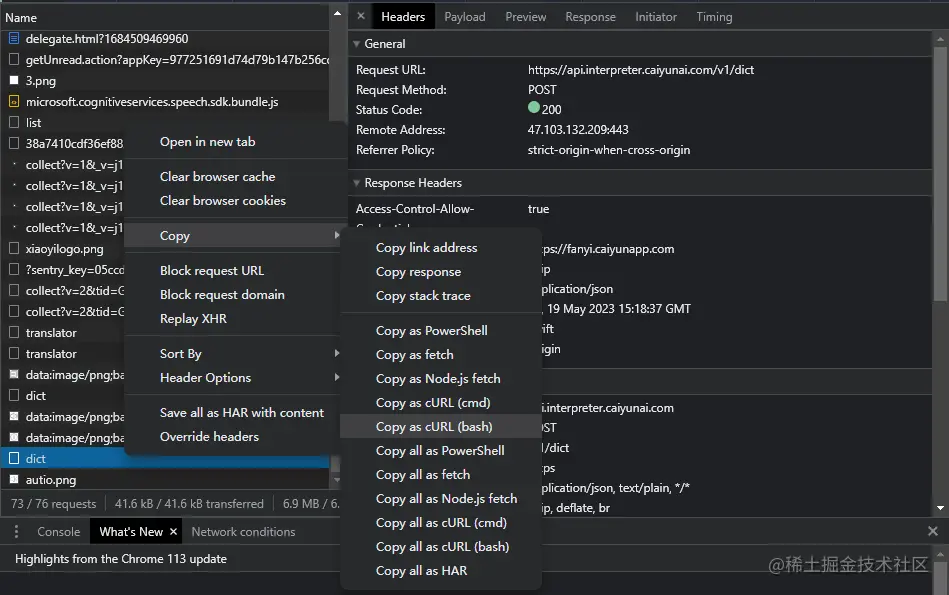The height and width of the screenshot is (595, 949).
Task: Click the list request checkbox icon
Action: click(x=14, y=122)
